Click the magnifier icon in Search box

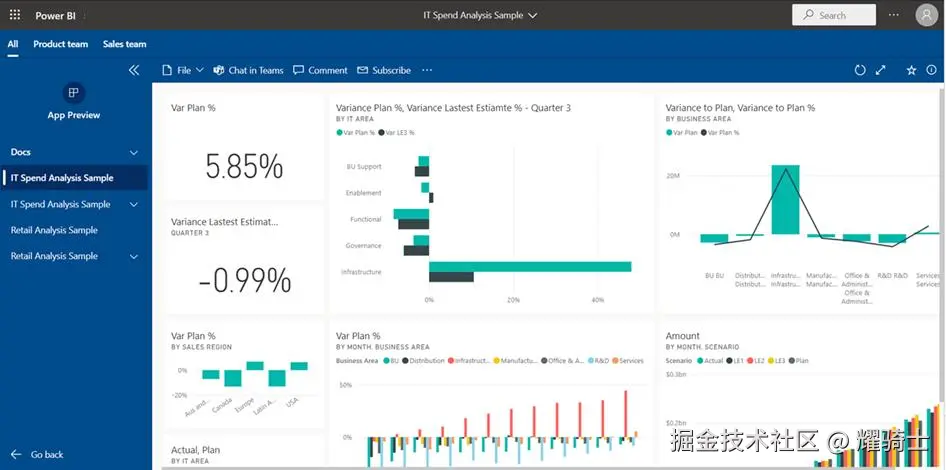808,15
